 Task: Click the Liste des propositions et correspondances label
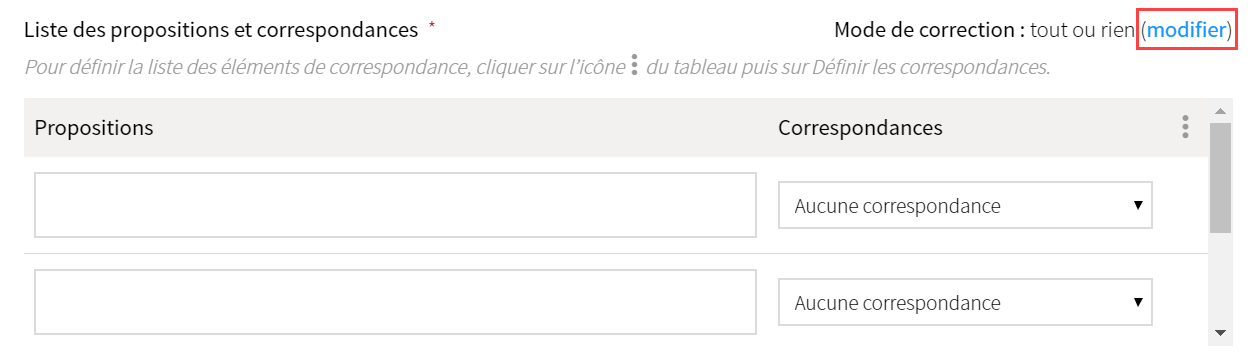220,30
